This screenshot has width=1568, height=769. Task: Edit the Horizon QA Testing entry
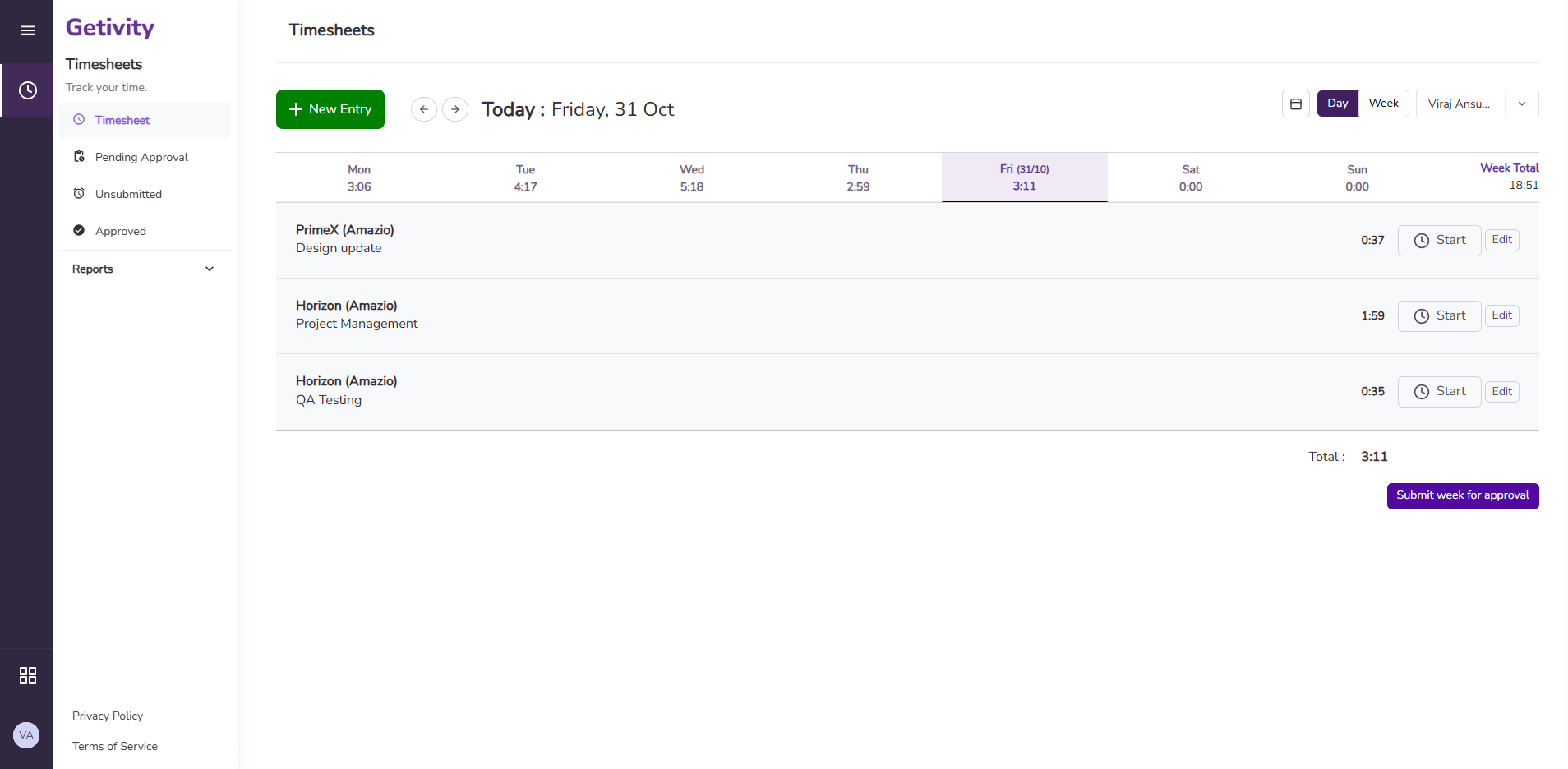[x=1501, y=392]
